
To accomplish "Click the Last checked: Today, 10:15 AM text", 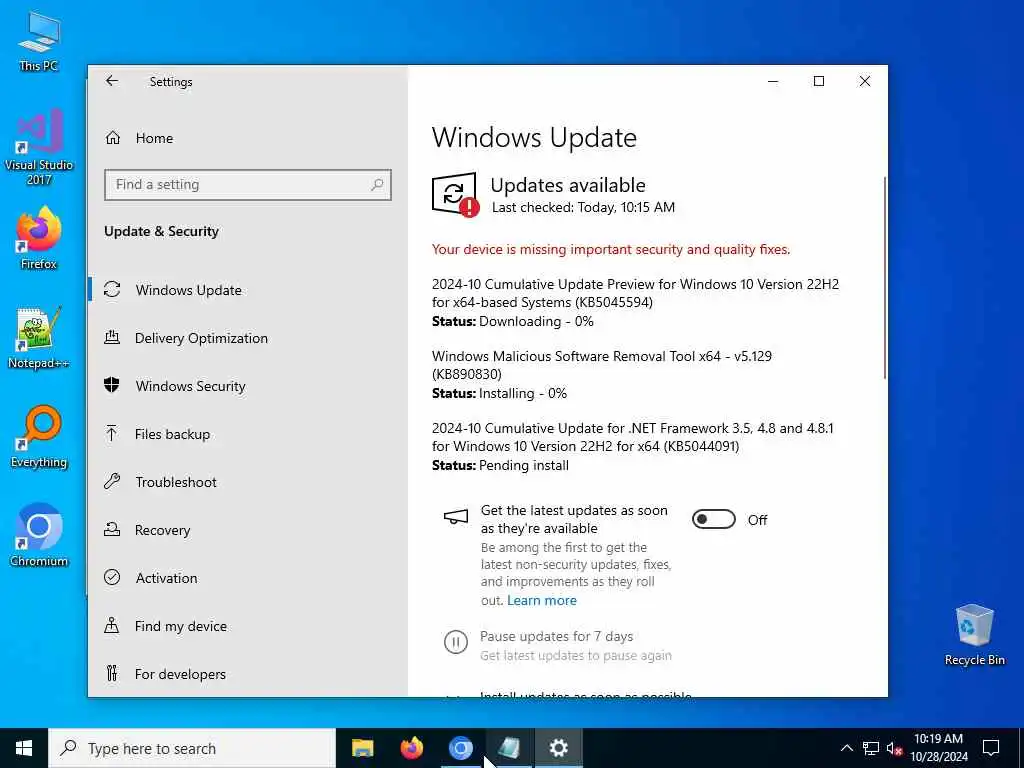I will [583, 208].
